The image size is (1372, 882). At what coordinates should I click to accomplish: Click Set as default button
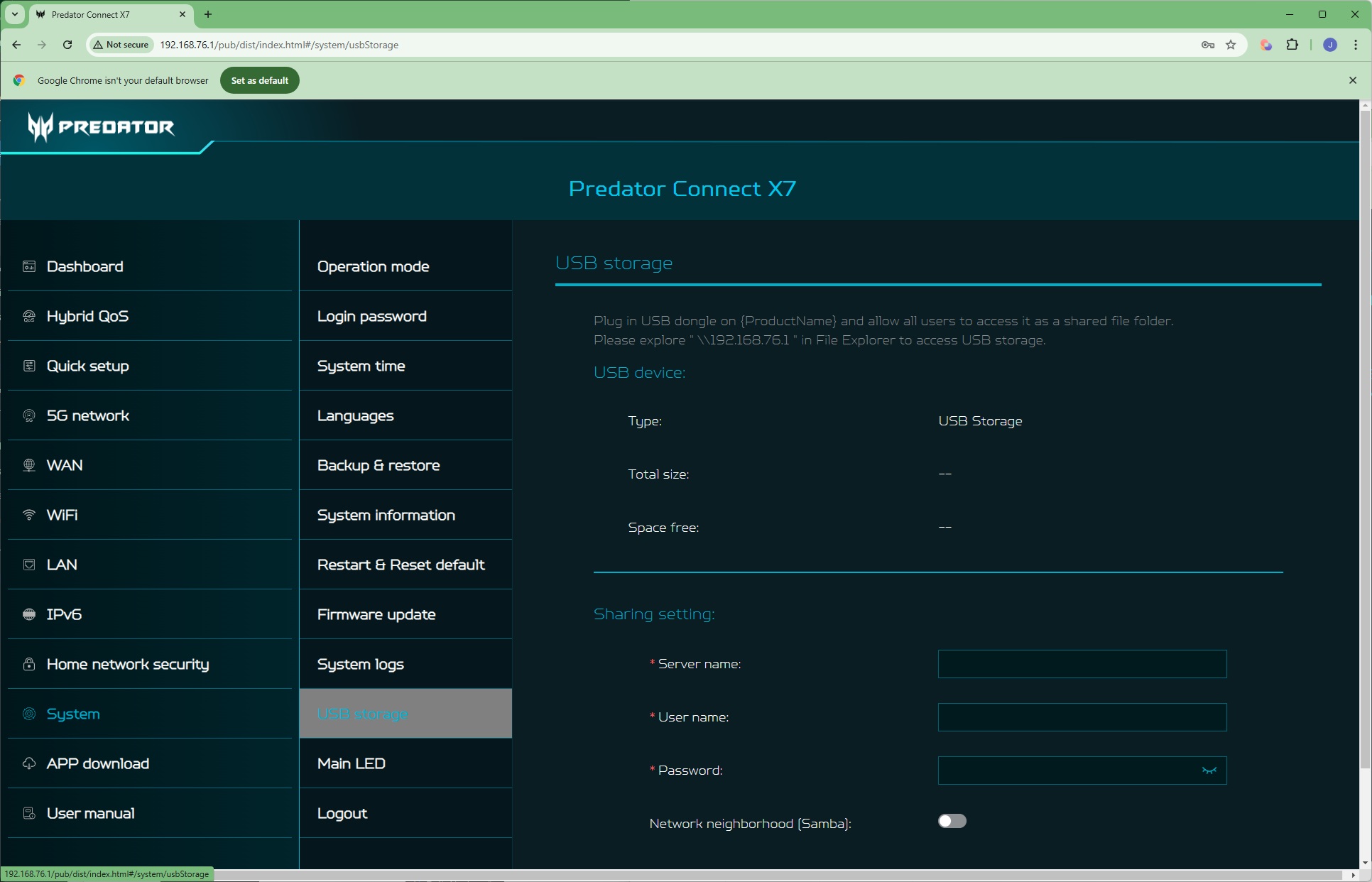(x=259, y=80)
